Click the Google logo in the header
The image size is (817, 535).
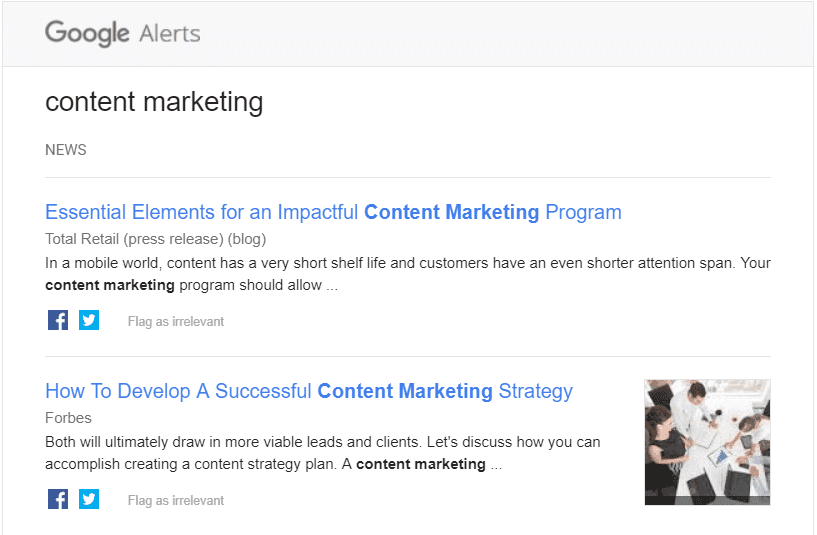(87, 33)
